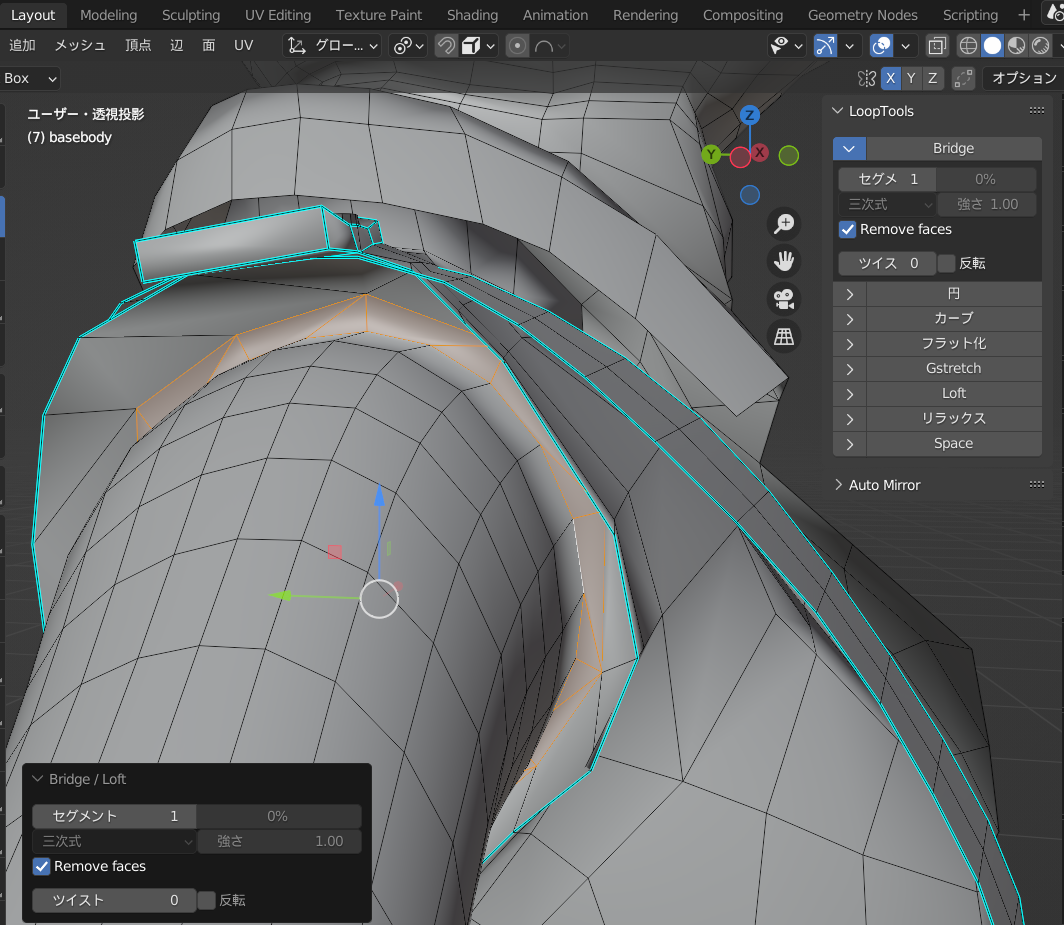Open the メッシュ menu

click(x=80, y=45)
